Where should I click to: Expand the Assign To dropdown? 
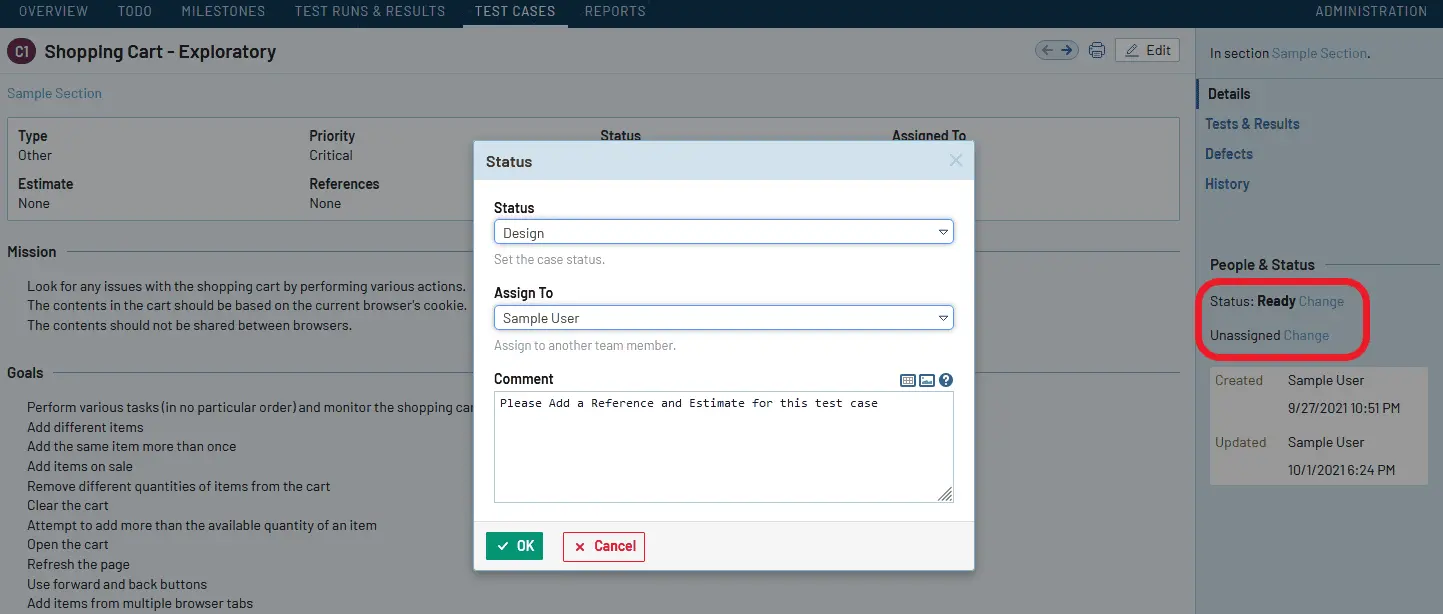[x=723, y=317]
